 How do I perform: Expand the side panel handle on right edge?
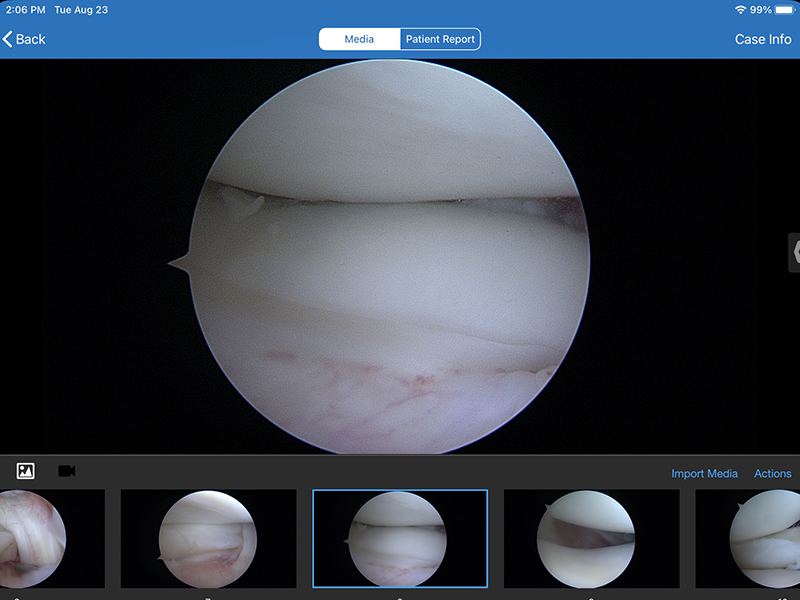[x=794, y=253]
